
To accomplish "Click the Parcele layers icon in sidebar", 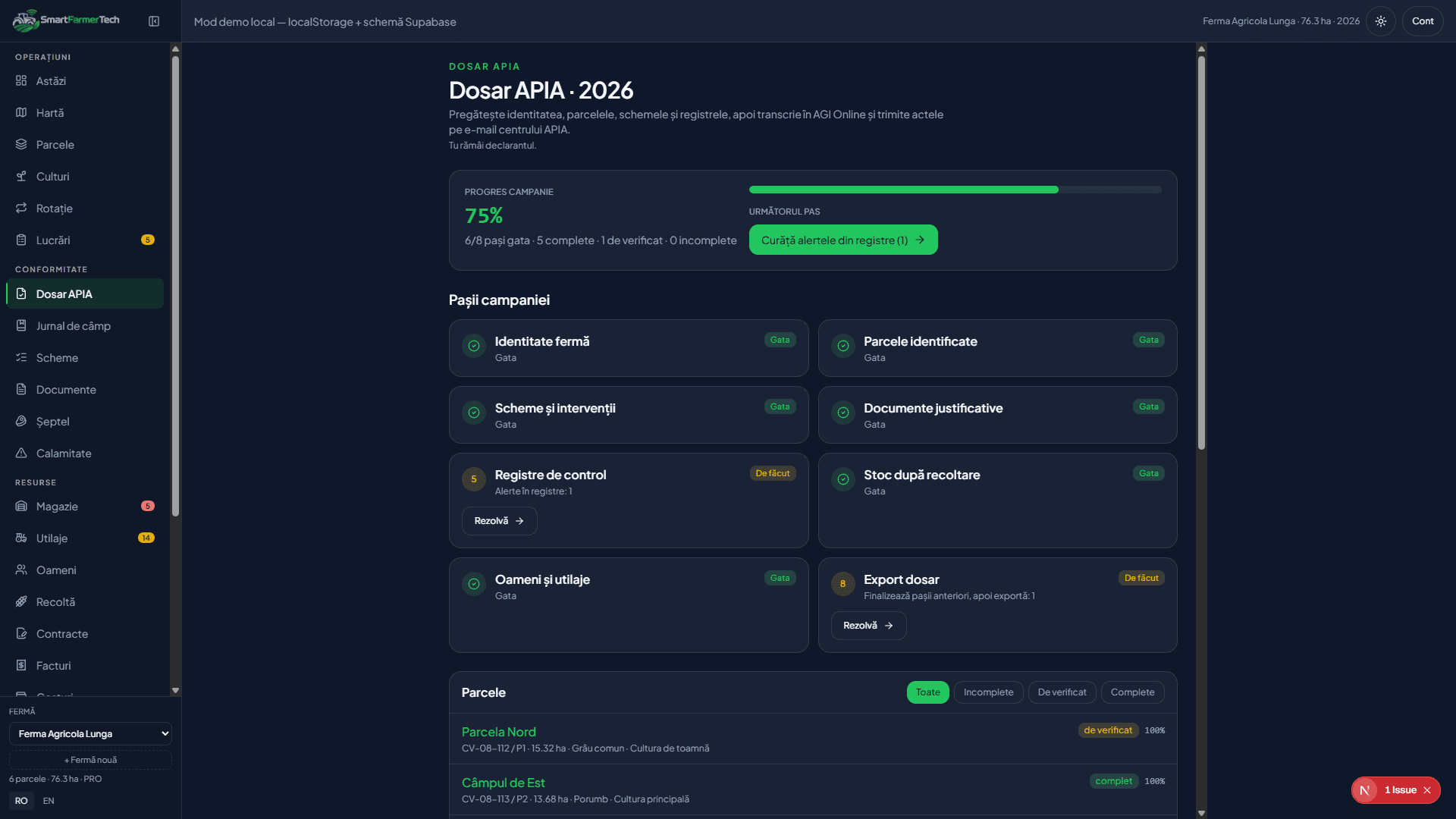I will click(x=21, y=144).
